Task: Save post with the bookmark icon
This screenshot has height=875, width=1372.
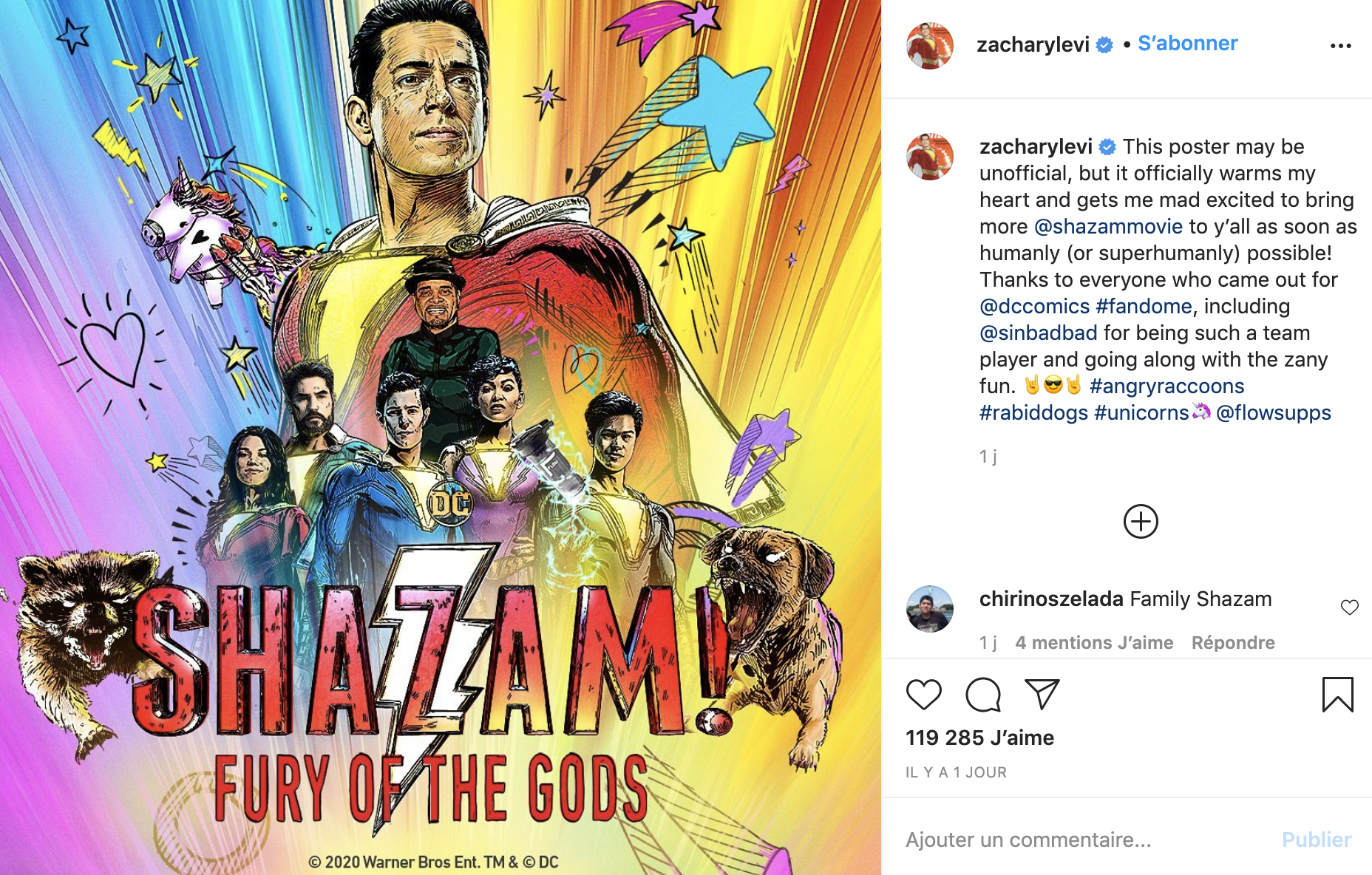Action: click(x=1337, y=695)
